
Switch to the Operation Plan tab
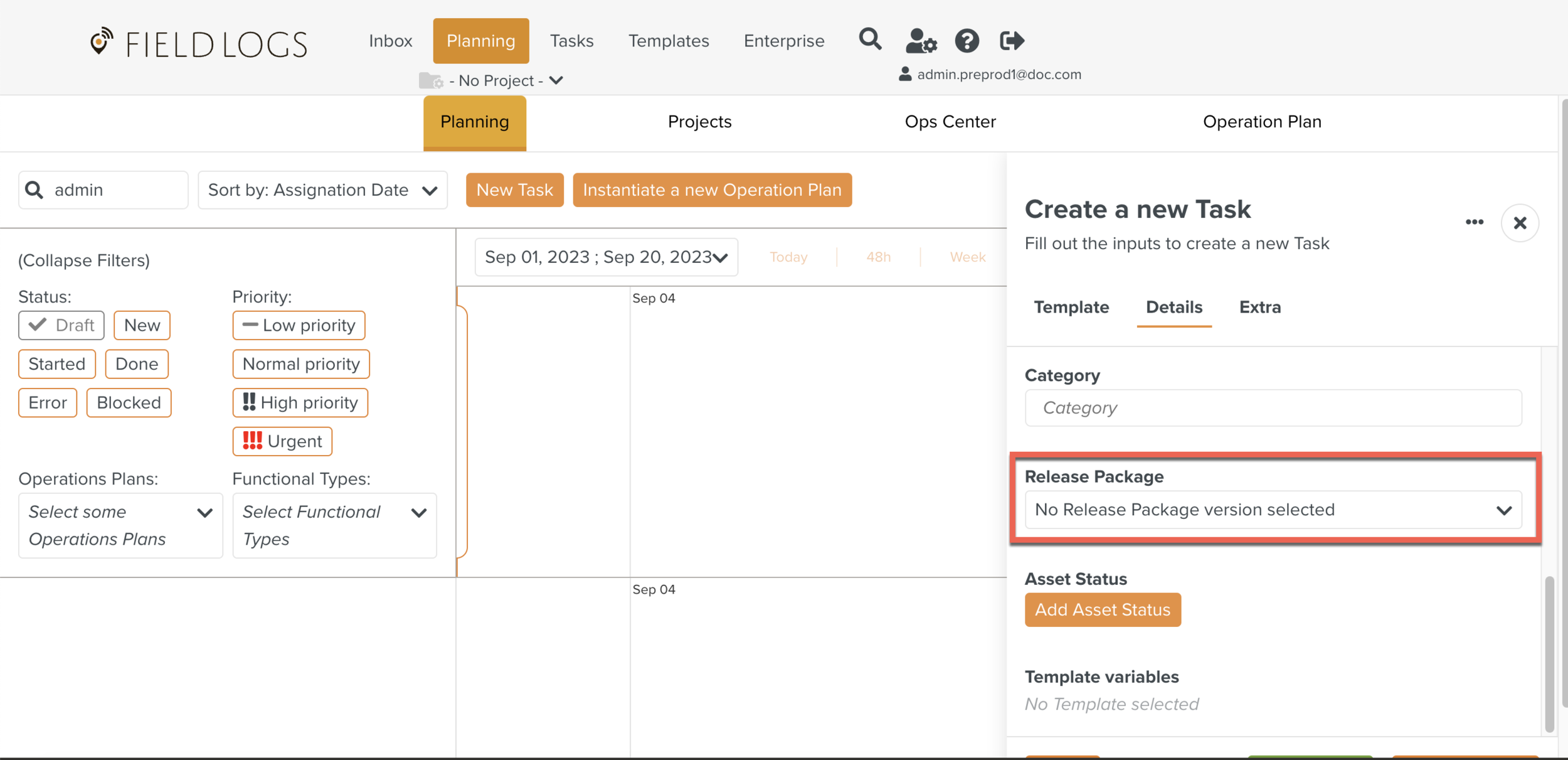click(1262, 122)
